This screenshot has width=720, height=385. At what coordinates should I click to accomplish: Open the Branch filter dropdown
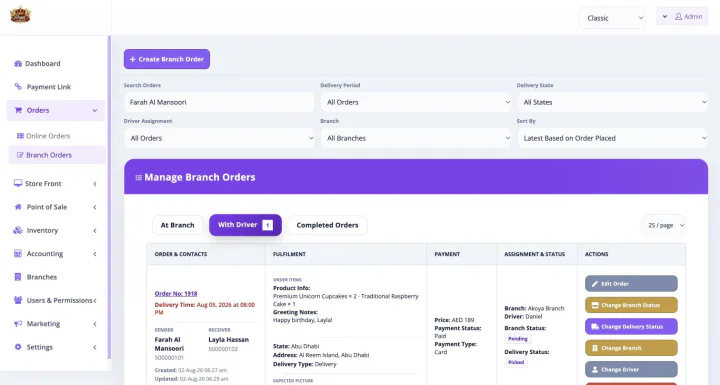tap(416, 138)
